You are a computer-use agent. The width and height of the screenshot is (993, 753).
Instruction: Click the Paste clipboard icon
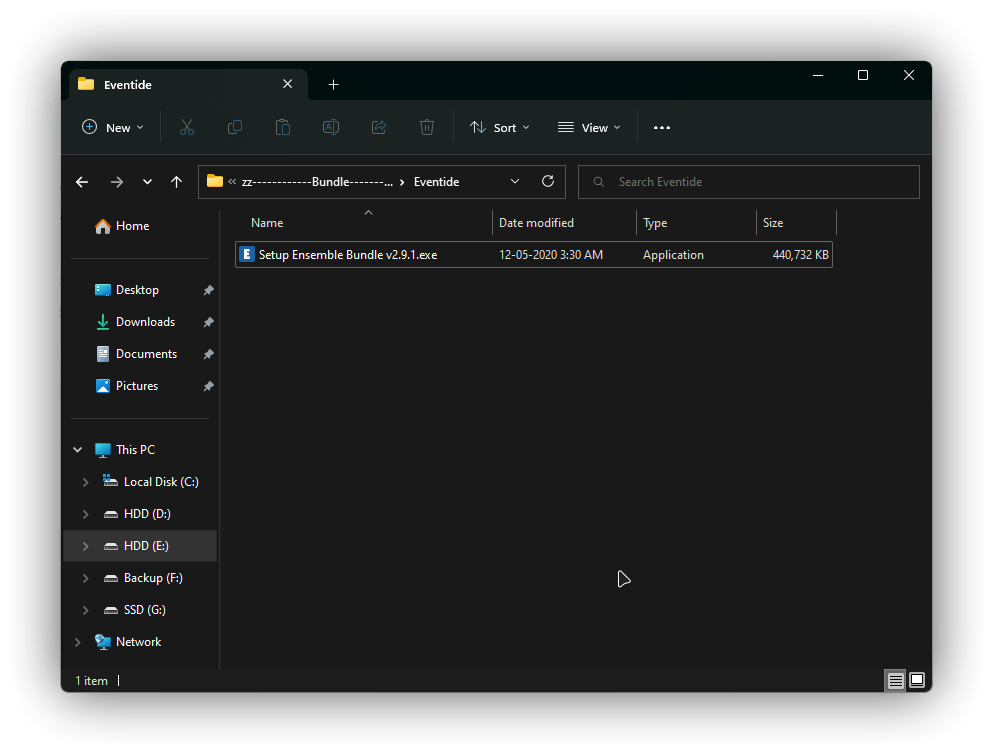(282, 127)
